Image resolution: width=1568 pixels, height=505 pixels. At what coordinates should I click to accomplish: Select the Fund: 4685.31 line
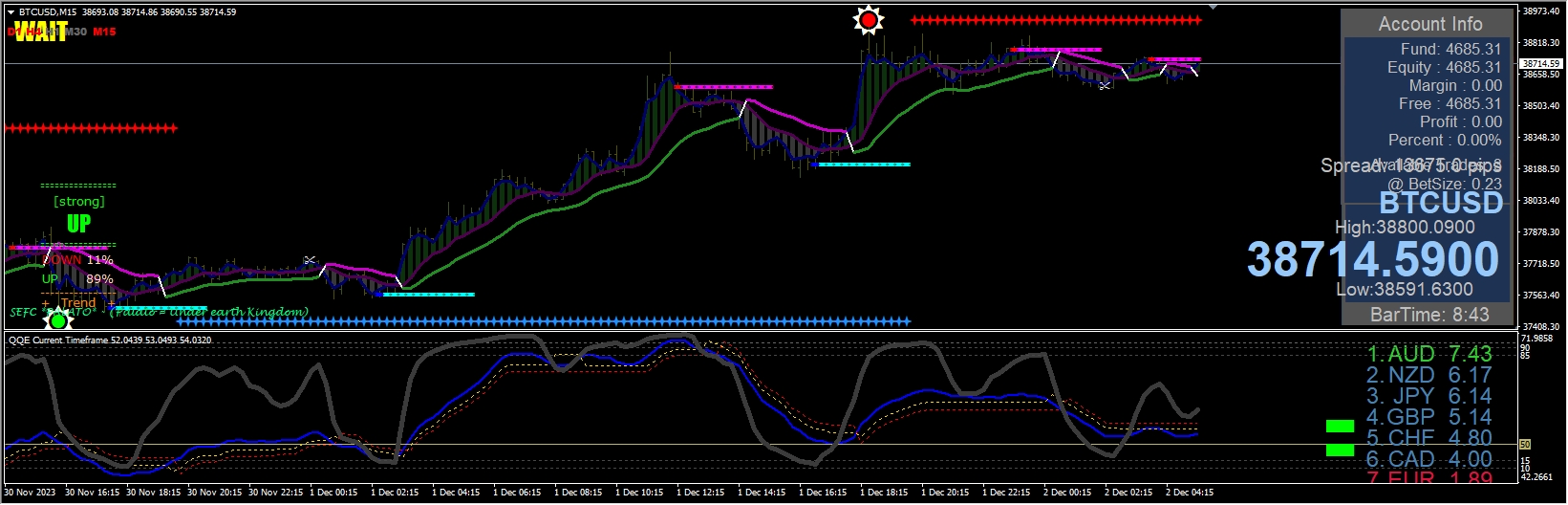coord(1450,49)
